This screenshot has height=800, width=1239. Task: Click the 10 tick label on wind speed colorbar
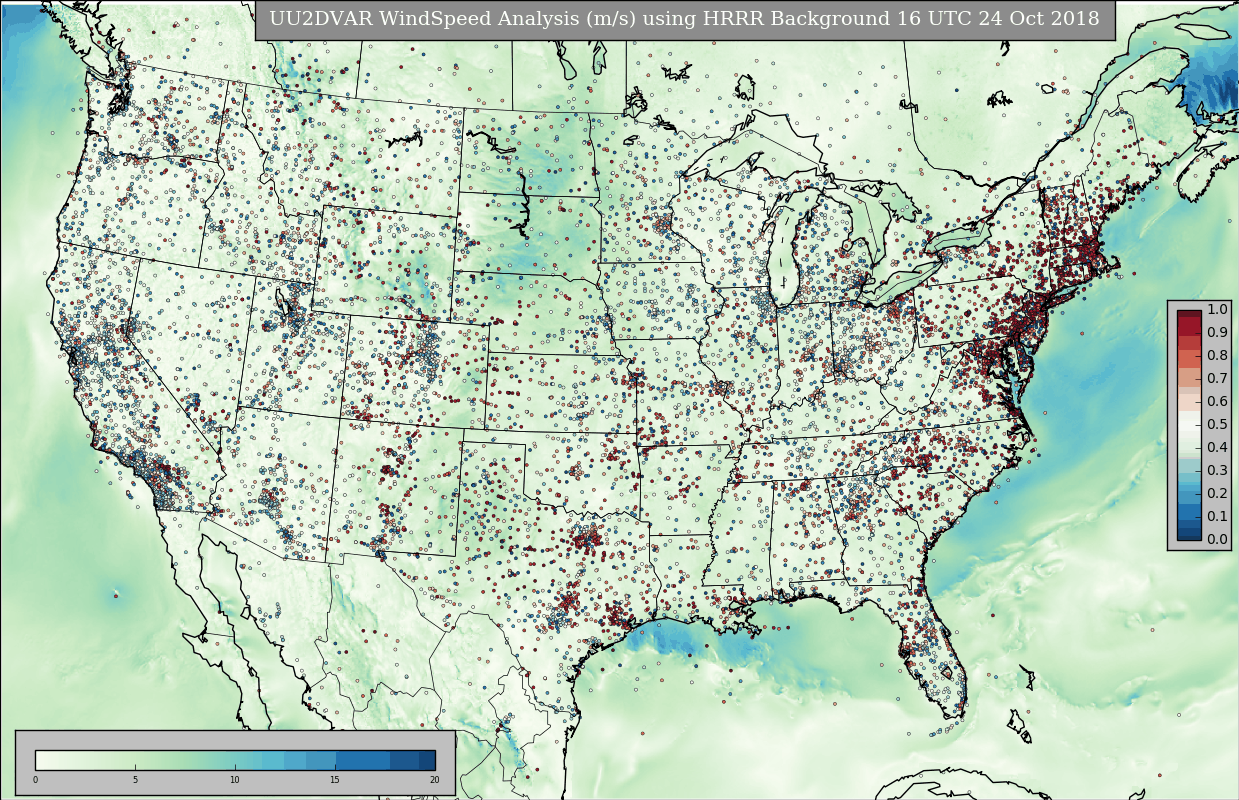tap(235, 780)
